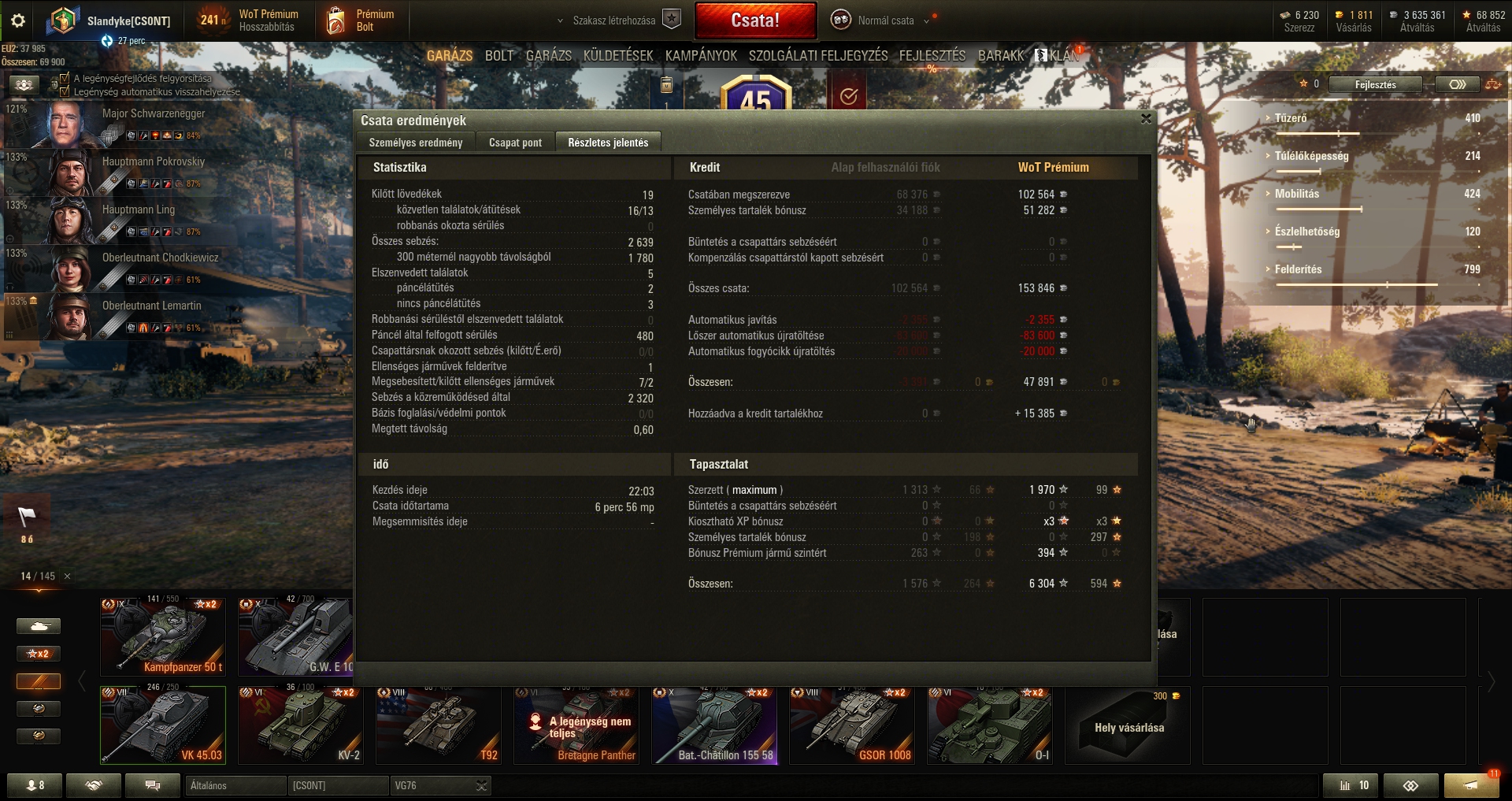Open the Prémium Bolt shopping bag
The width and height of the screenshot is (1512, 801).
pyautogui.click(x=336, y=21)
